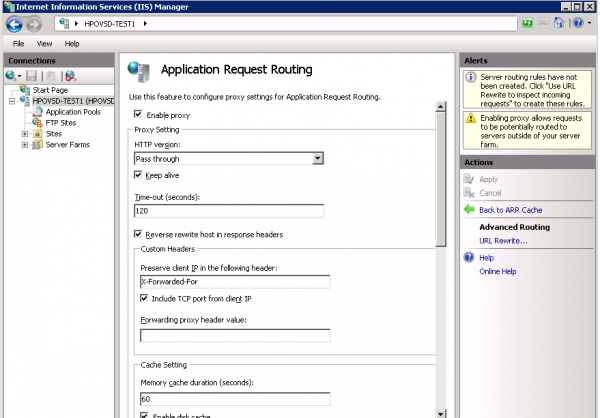Open the View menu
This screenshot has width=600, height=418.
pyautogui.click(x=44, y=44)
